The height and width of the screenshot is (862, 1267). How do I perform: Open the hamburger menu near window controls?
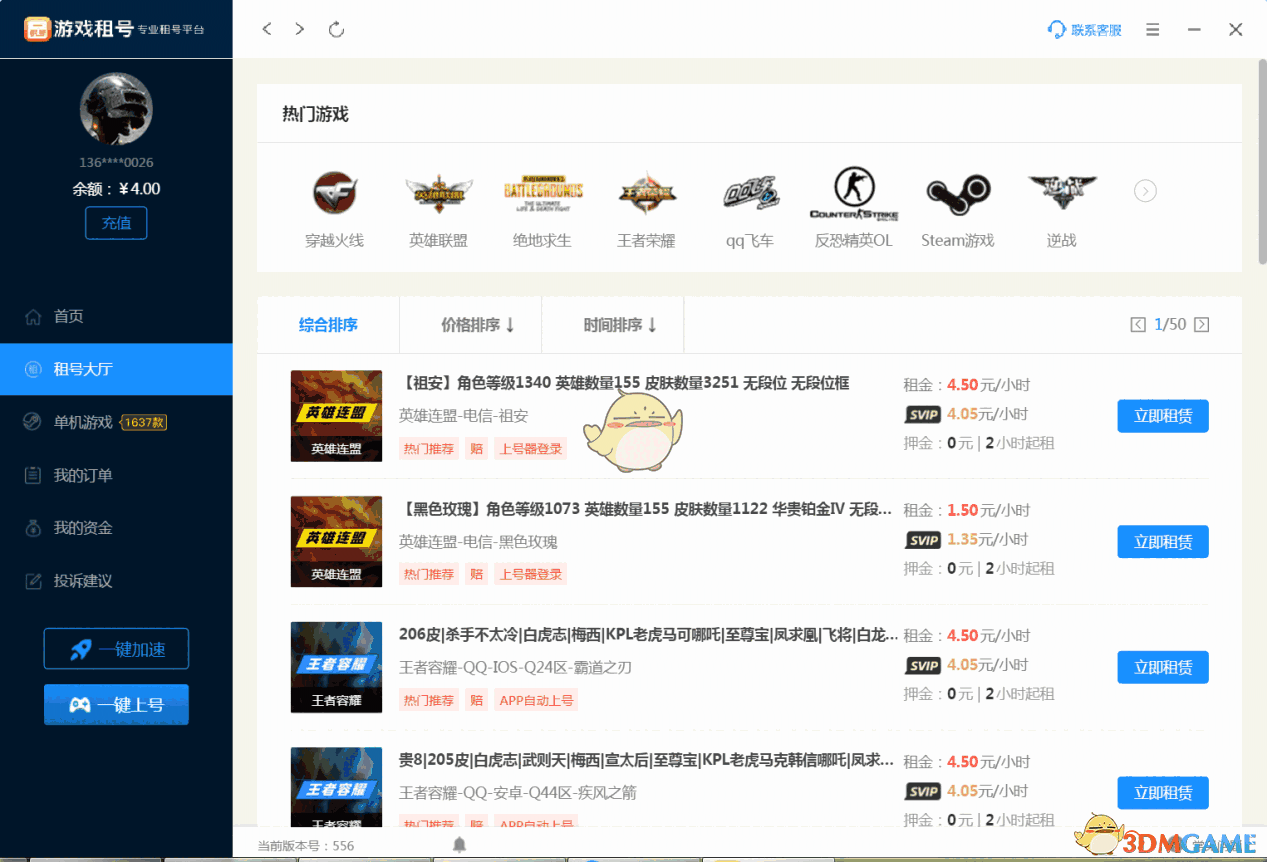point(1152,29)
